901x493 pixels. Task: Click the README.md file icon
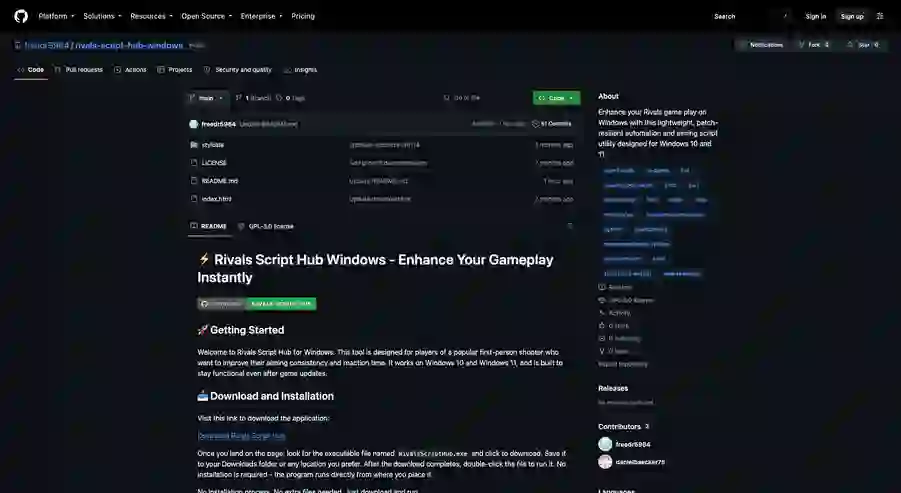(194, 180)
